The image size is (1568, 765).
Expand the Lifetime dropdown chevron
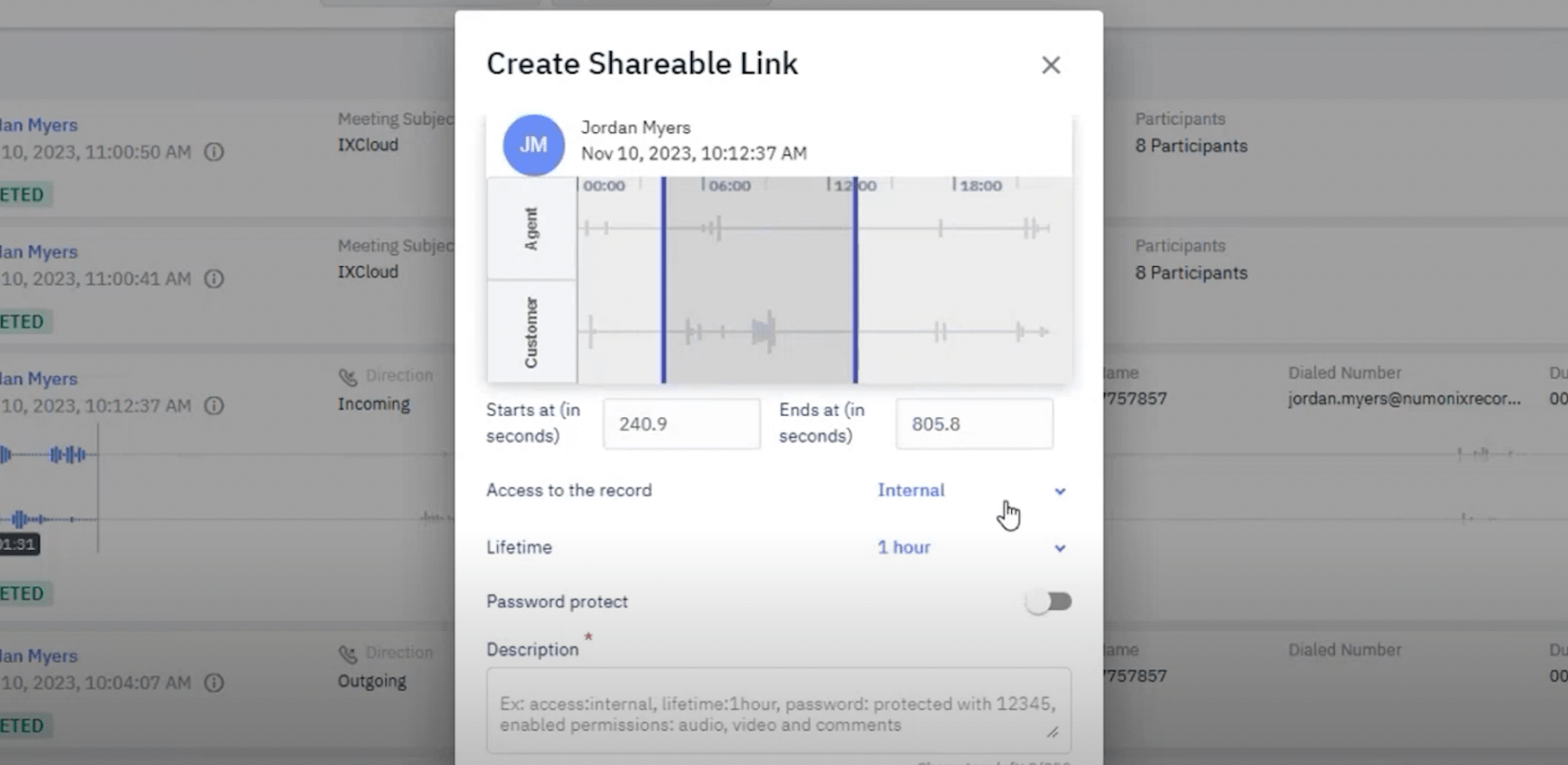pyautogui.click(x=1060, y=548)
